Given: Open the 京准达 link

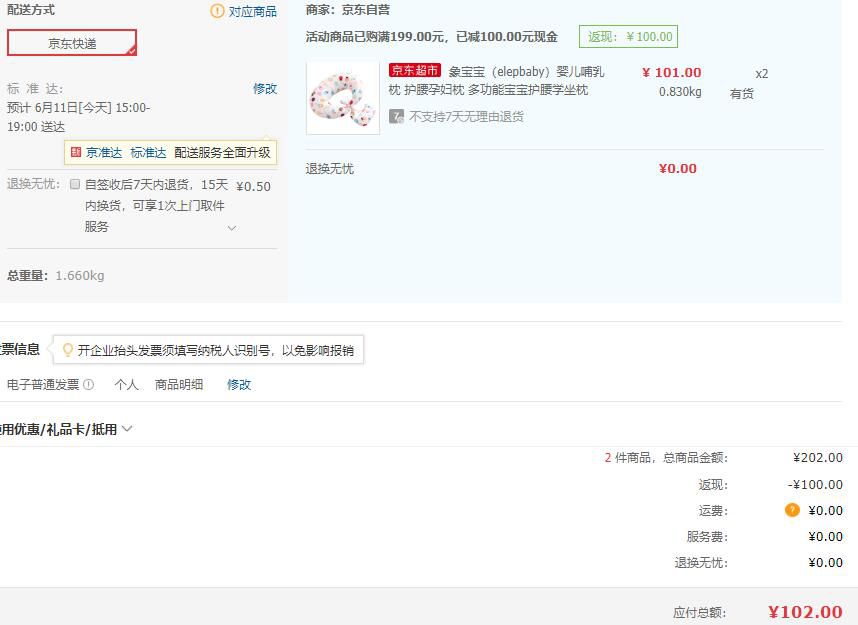Looking at the screenshot, I should (x=104, y=153).
